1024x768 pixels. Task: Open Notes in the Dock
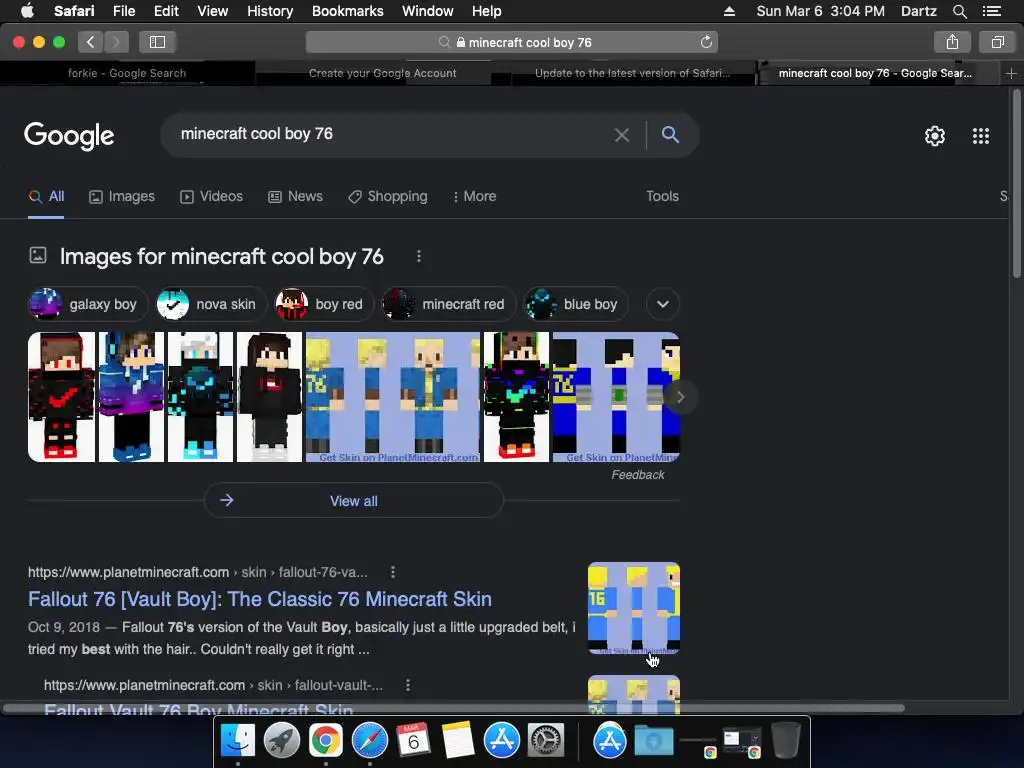click(457, 741)
